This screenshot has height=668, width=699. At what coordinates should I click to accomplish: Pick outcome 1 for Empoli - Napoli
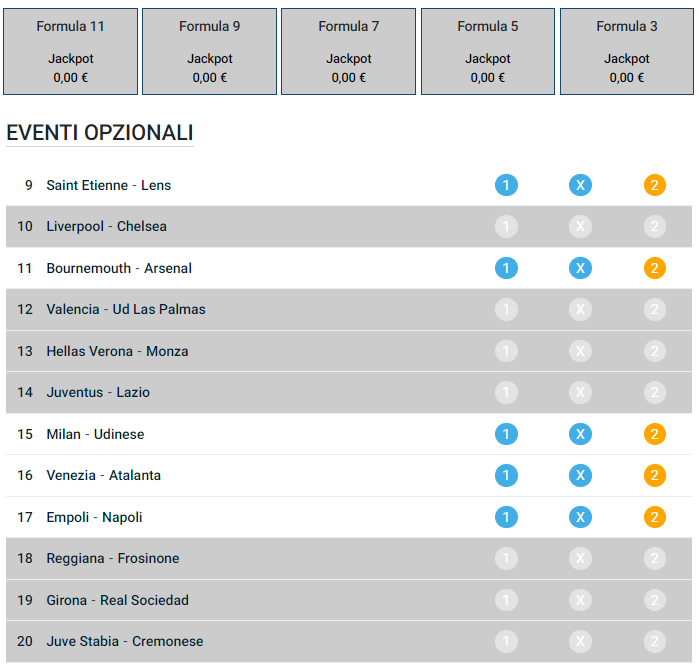(506, 517)
